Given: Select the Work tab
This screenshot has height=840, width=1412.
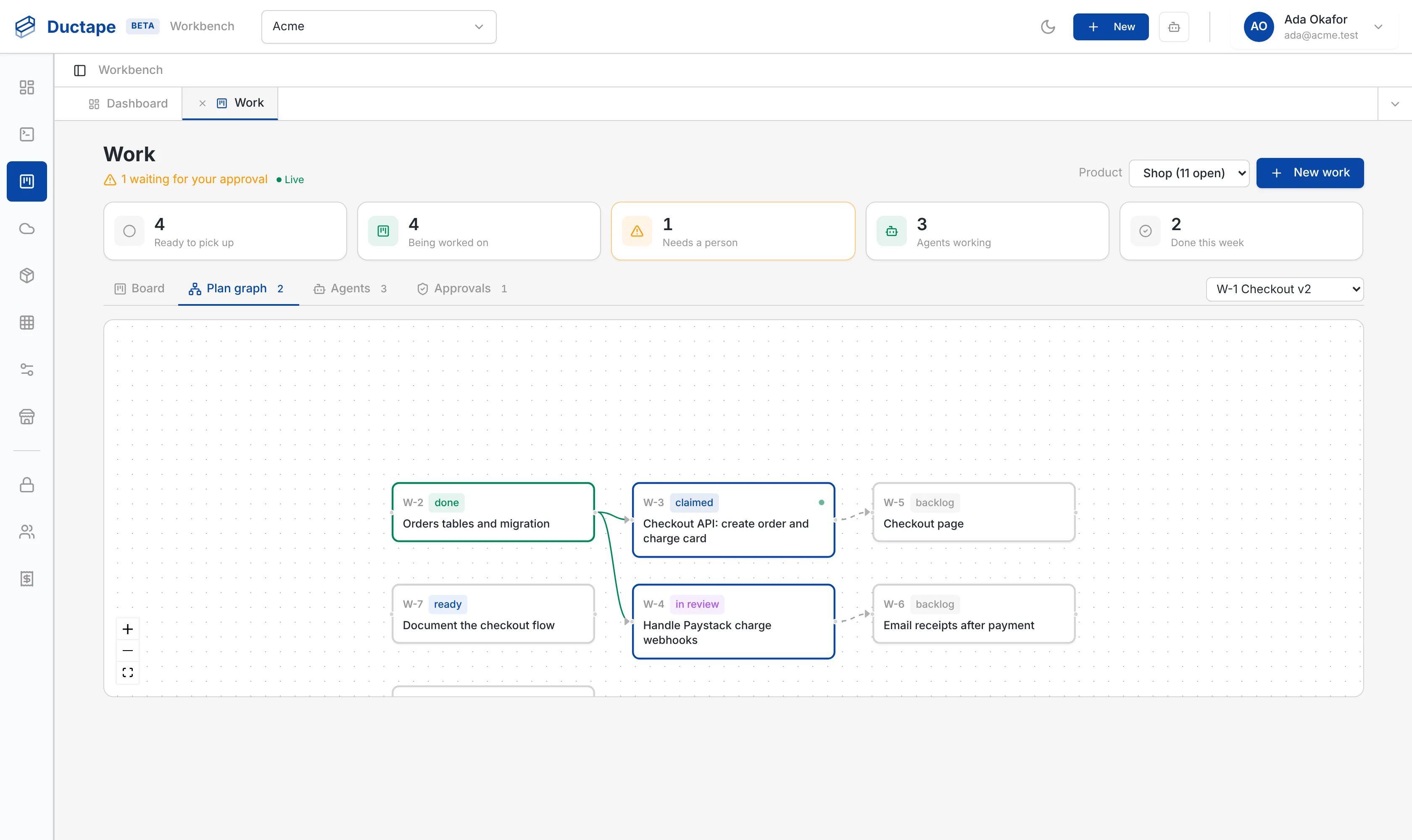Looking at the screenshot, I should 241,103.
